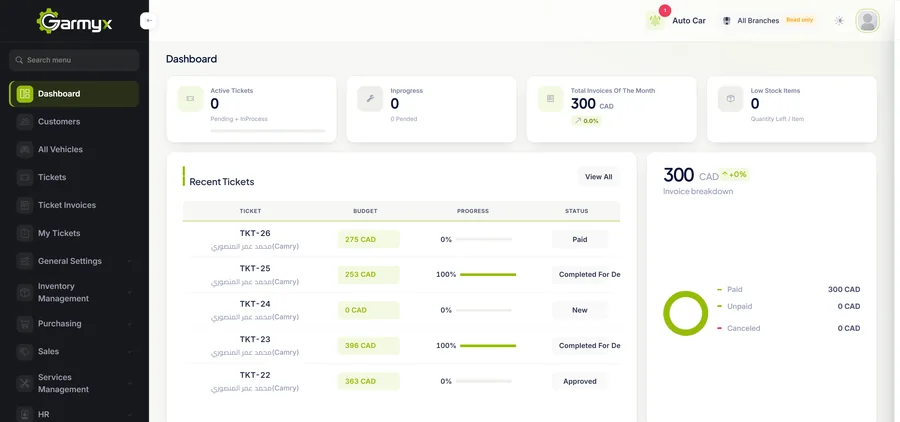Image resolution: width=900 pixels, height=422 pixels.
Task: Click the invoice breakdown donut chart
Action: [685, 313]
